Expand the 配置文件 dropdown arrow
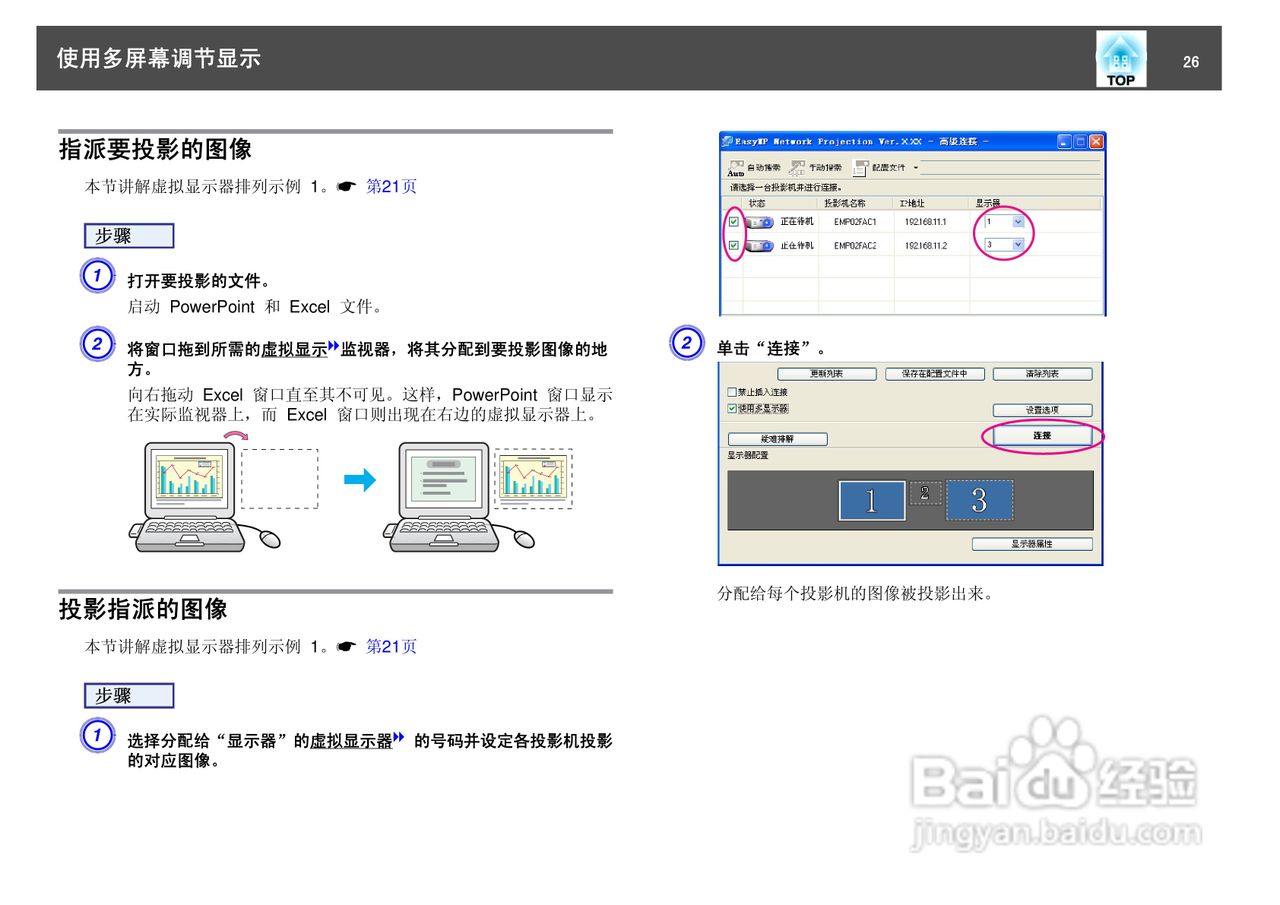 point(915,168)
